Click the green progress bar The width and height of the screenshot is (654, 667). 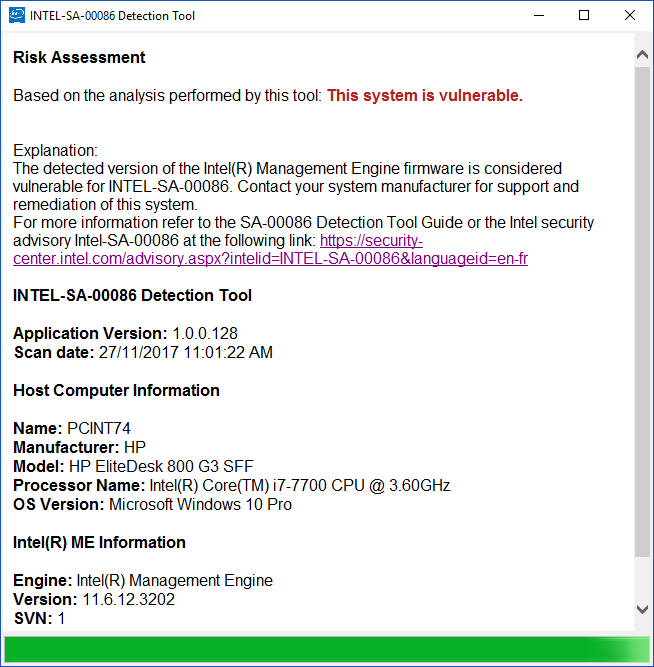[327, 650]
